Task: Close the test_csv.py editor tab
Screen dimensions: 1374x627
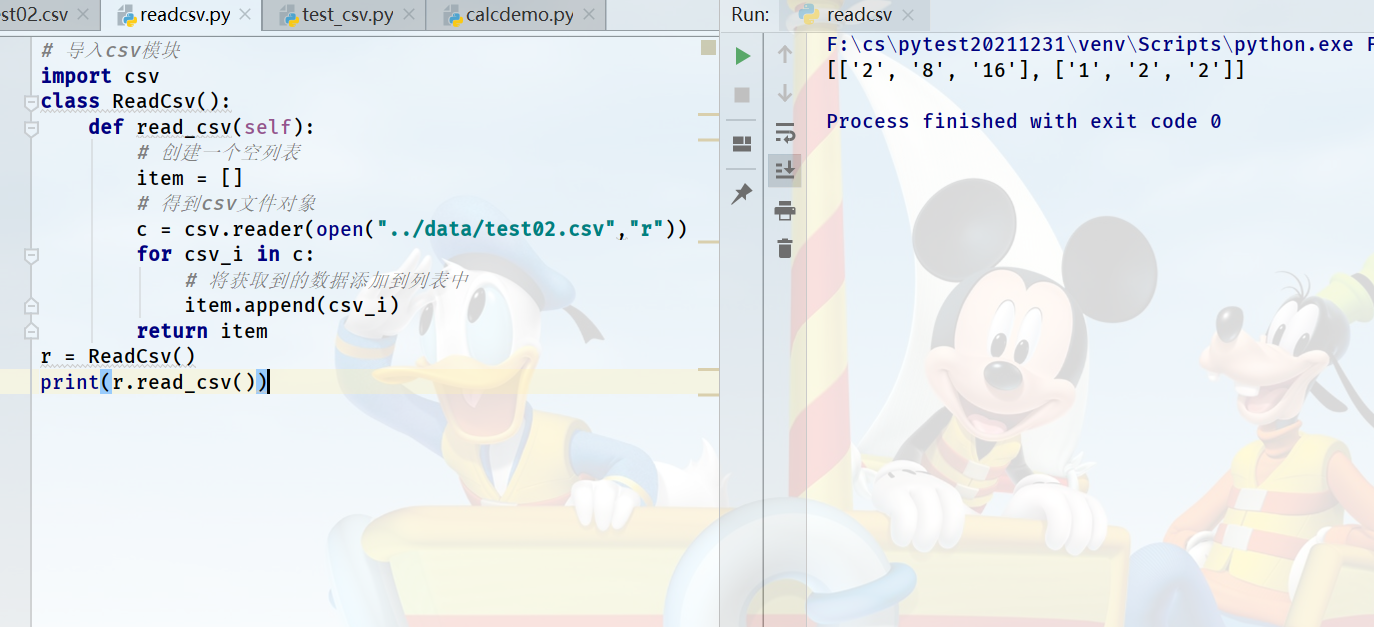Action: [409, 15]
